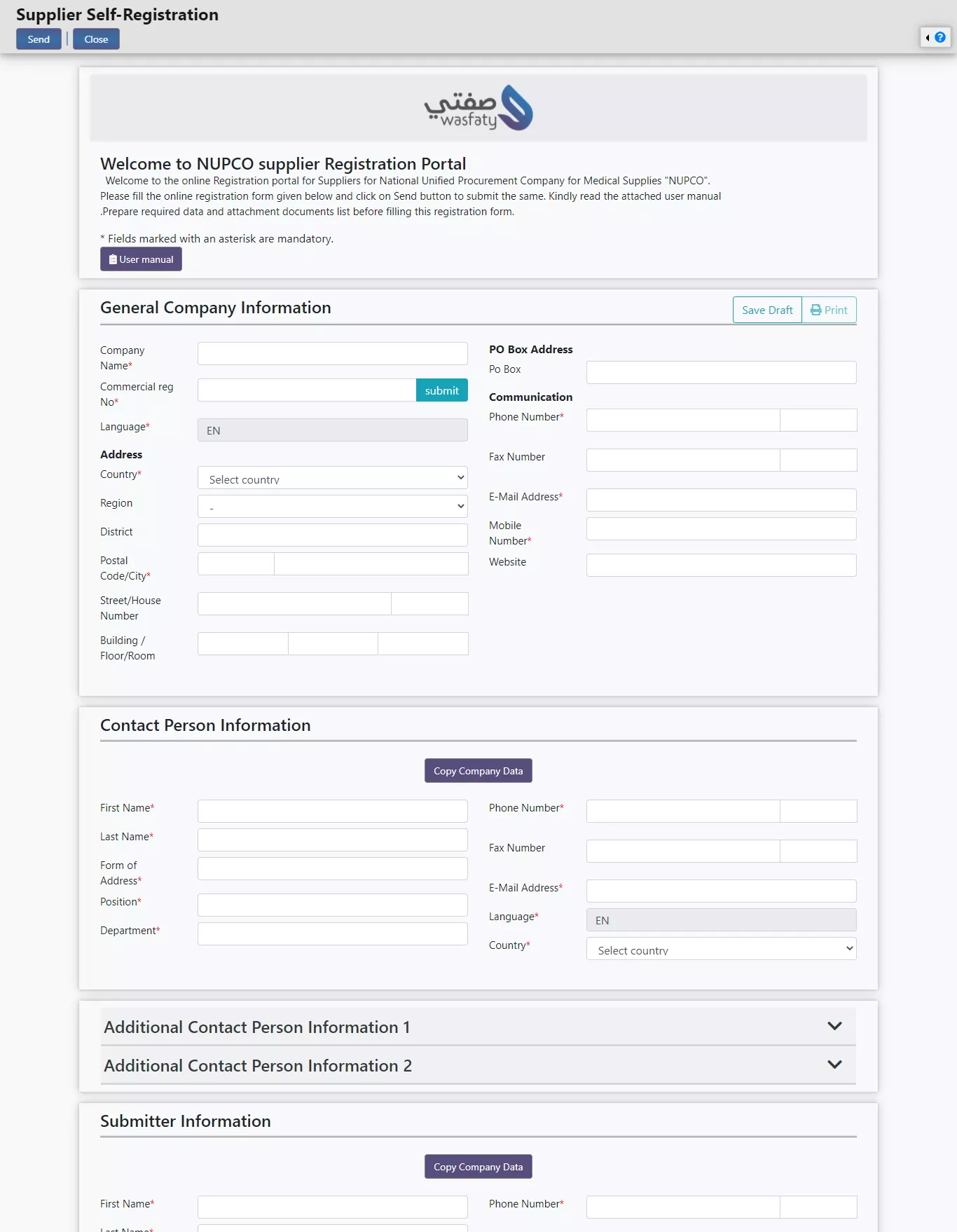
Task: Open contact person Country dropdown
Action: click(721, 949)
